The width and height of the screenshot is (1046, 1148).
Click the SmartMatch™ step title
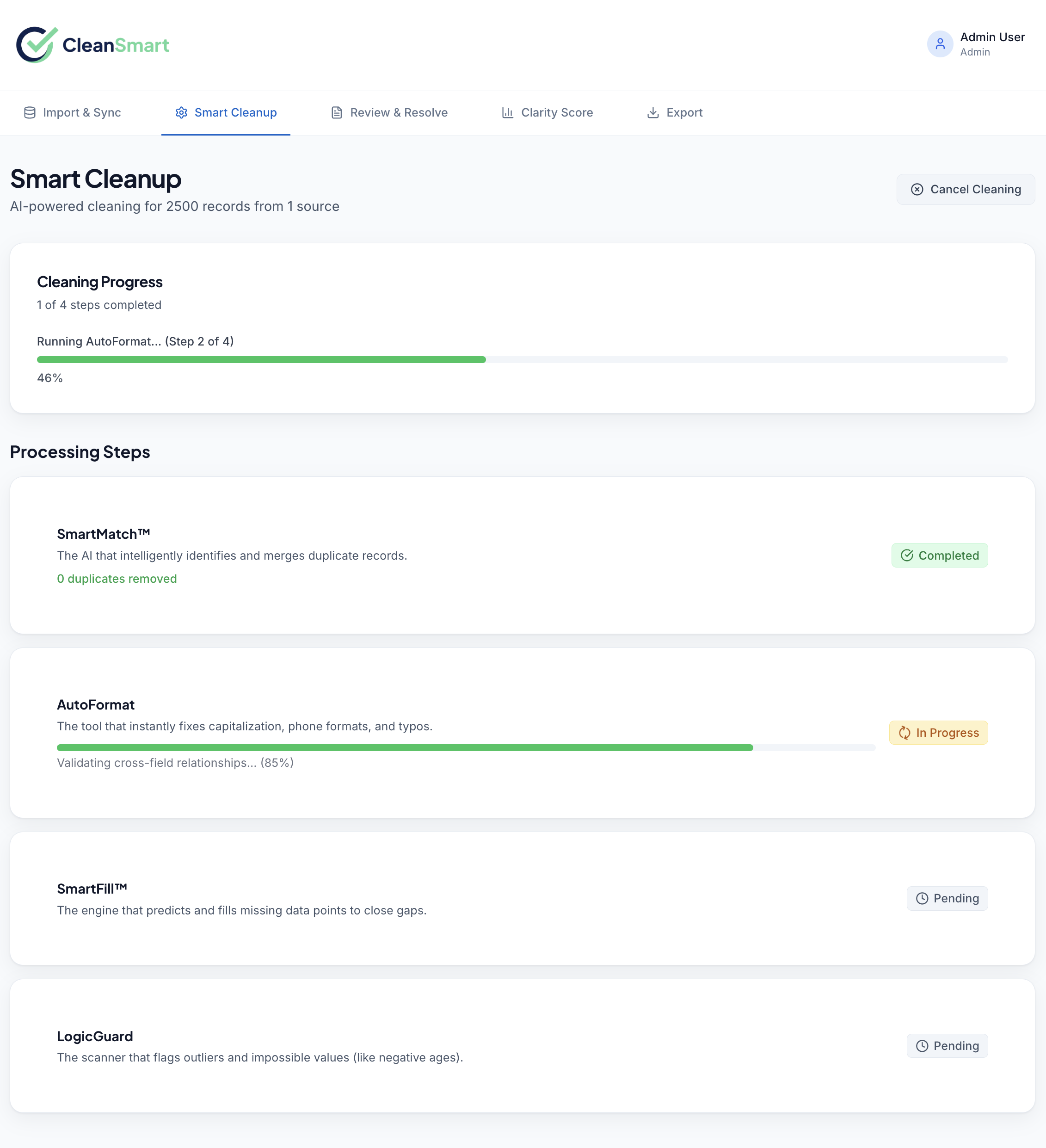(x=103, y=534)
